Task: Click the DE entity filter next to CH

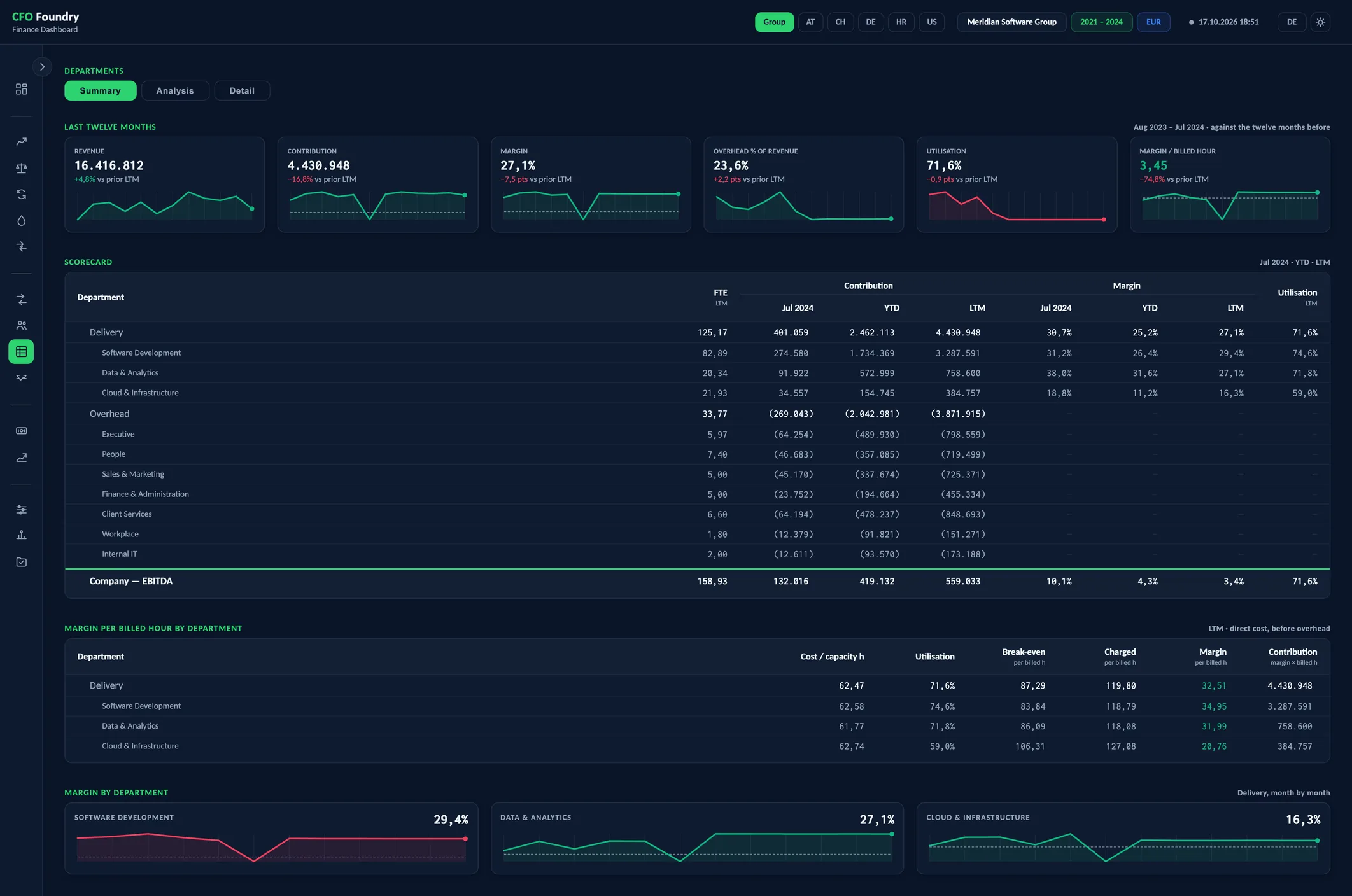Action: tap(871, 22)
